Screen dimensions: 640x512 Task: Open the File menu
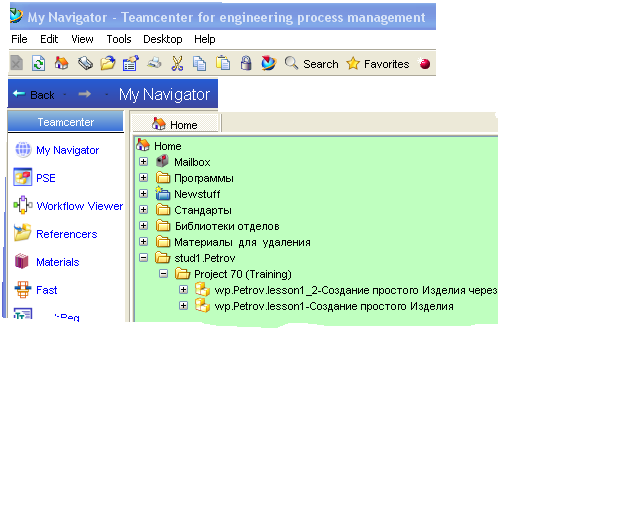click(x=19, y=39)
